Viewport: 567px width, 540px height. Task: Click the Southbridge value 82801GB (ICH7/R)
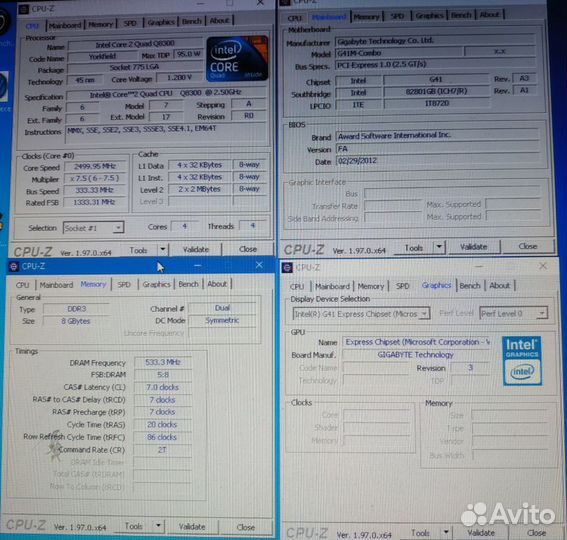[436, 91]
